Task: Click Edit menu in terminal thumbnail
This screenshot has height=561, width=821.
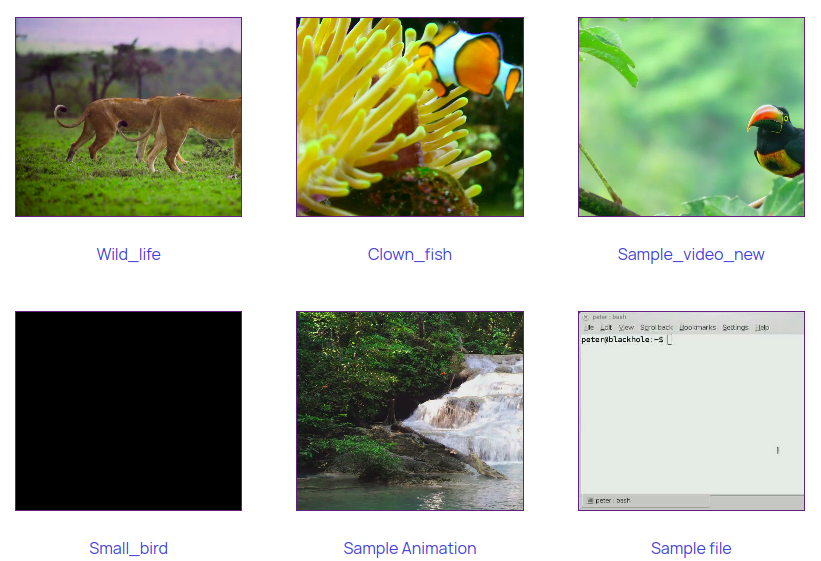Action: [x=606, y=328]
